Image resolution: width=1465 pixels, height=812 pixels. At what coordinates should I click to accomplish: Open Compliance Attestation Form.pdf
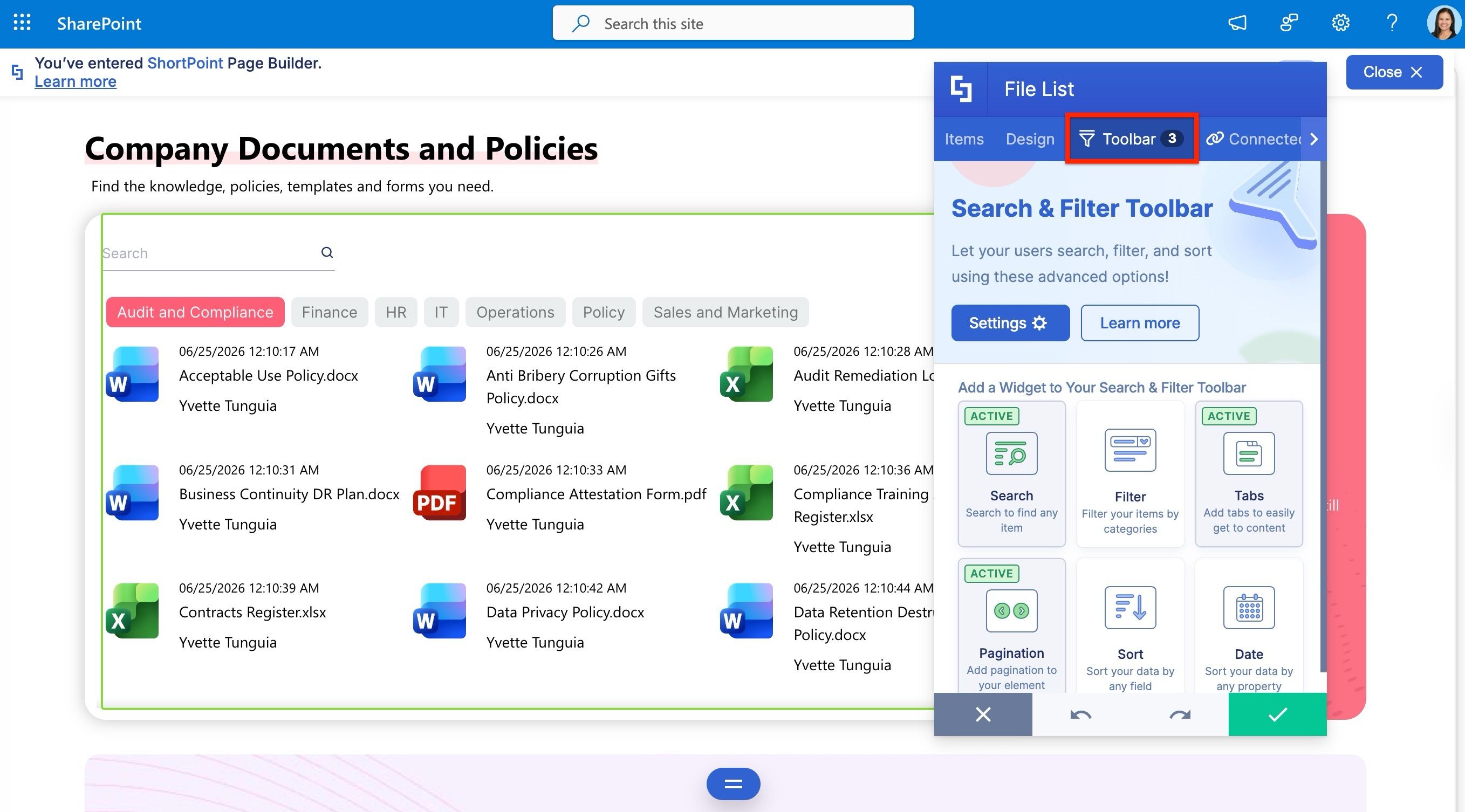pos(596,494)
